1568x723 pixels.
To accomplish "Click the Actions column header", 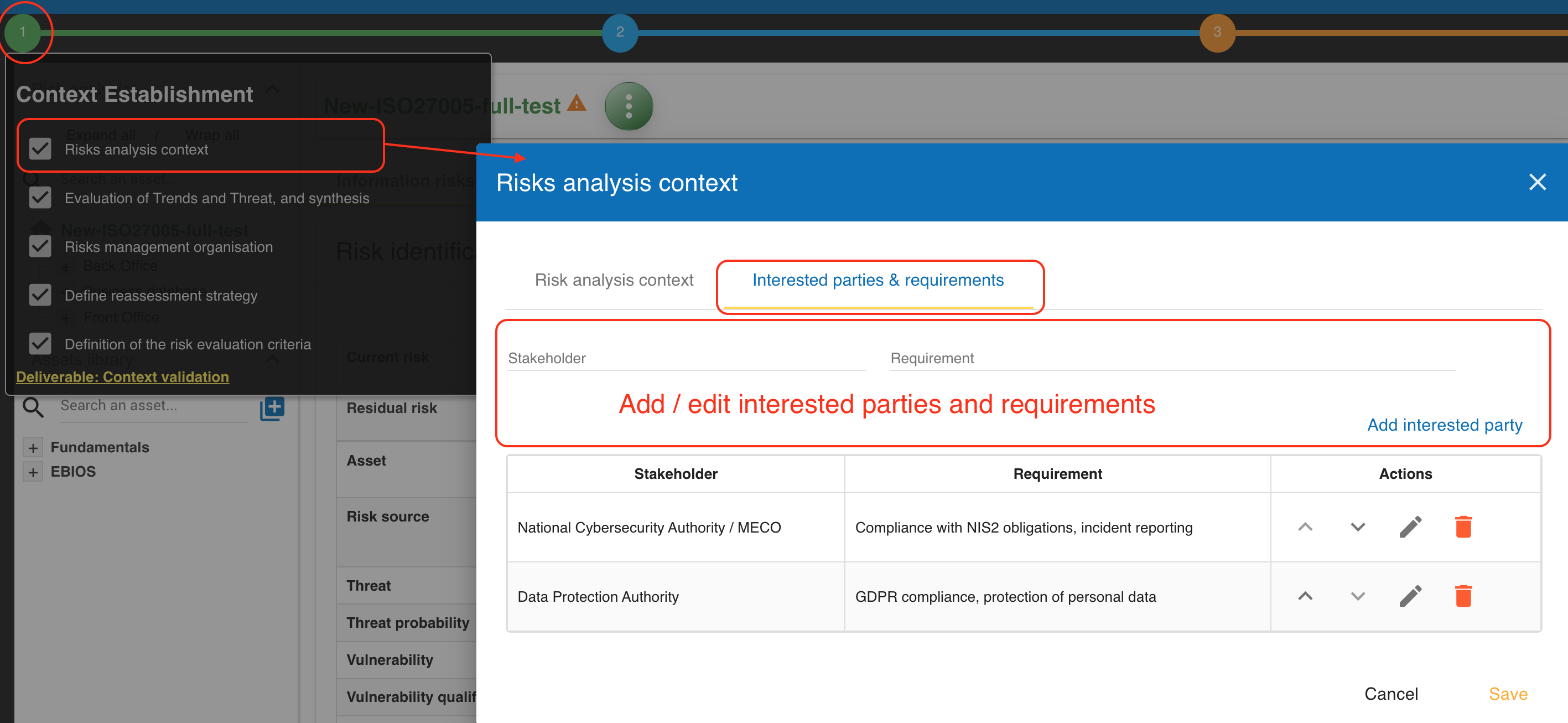I will coord(1405,474).
